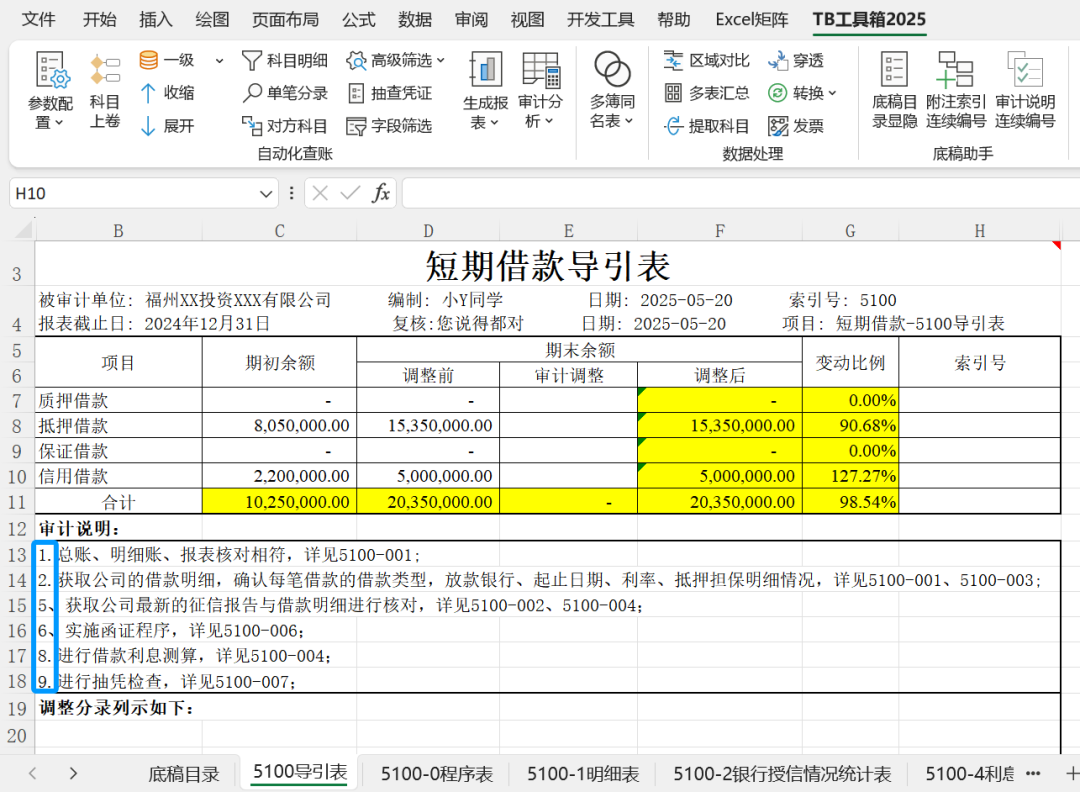The image size is (1080, 792).
Task: Click the 短期借款导引表 title cell
Action: 548,266
